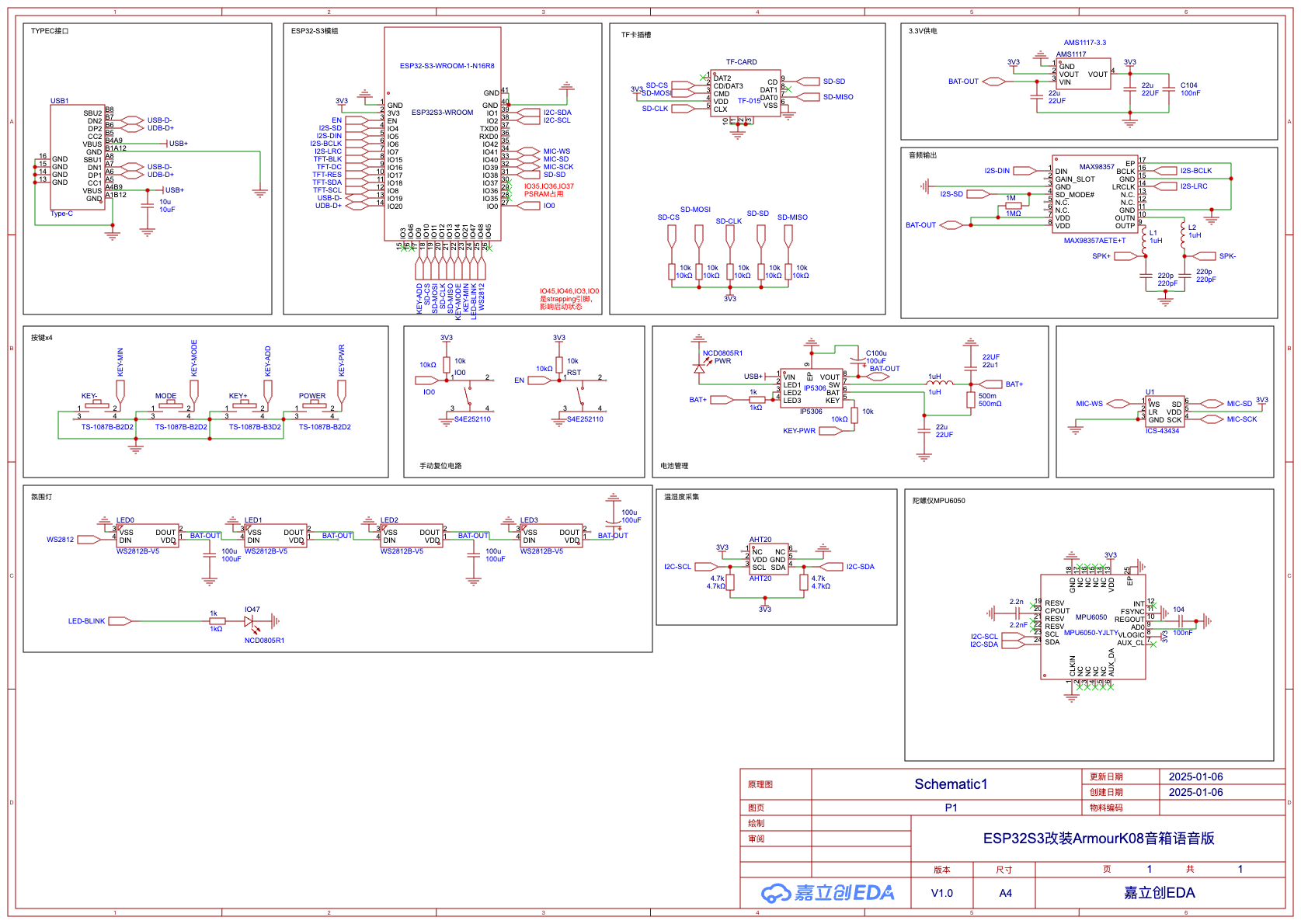
Task: Click the Type-C label under the USB connector
Action: [61, 214]
